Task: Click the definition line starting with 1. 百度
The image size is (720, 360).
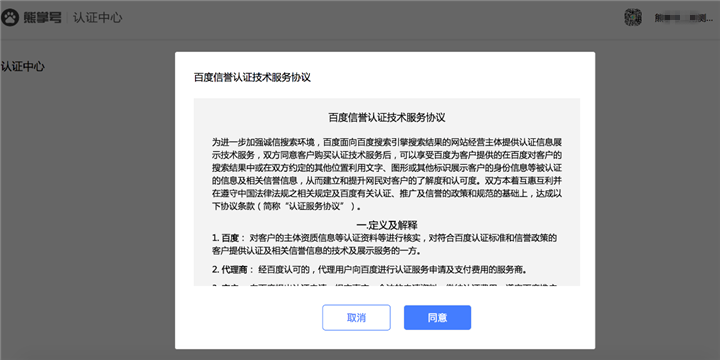Action: pyautogui.click(x=384, y=238)
